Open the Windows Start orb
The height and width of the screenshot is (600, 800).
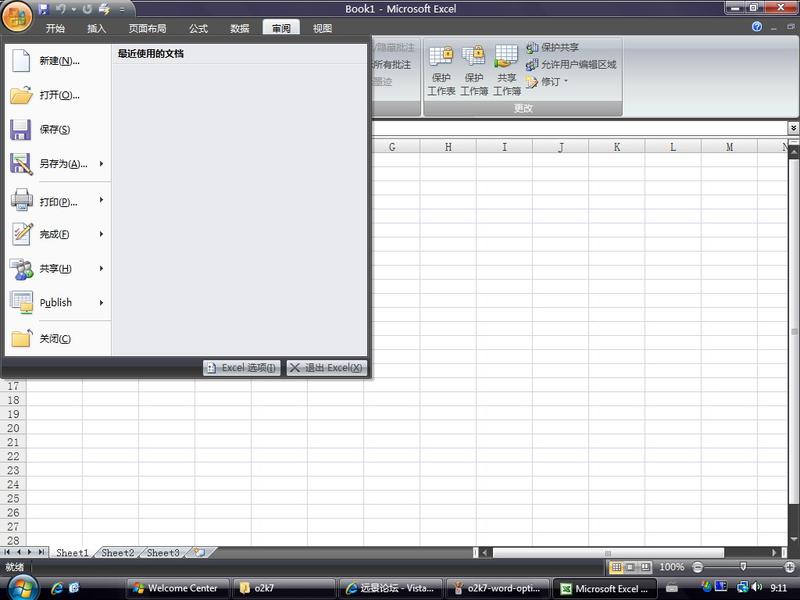click(21, 587)
